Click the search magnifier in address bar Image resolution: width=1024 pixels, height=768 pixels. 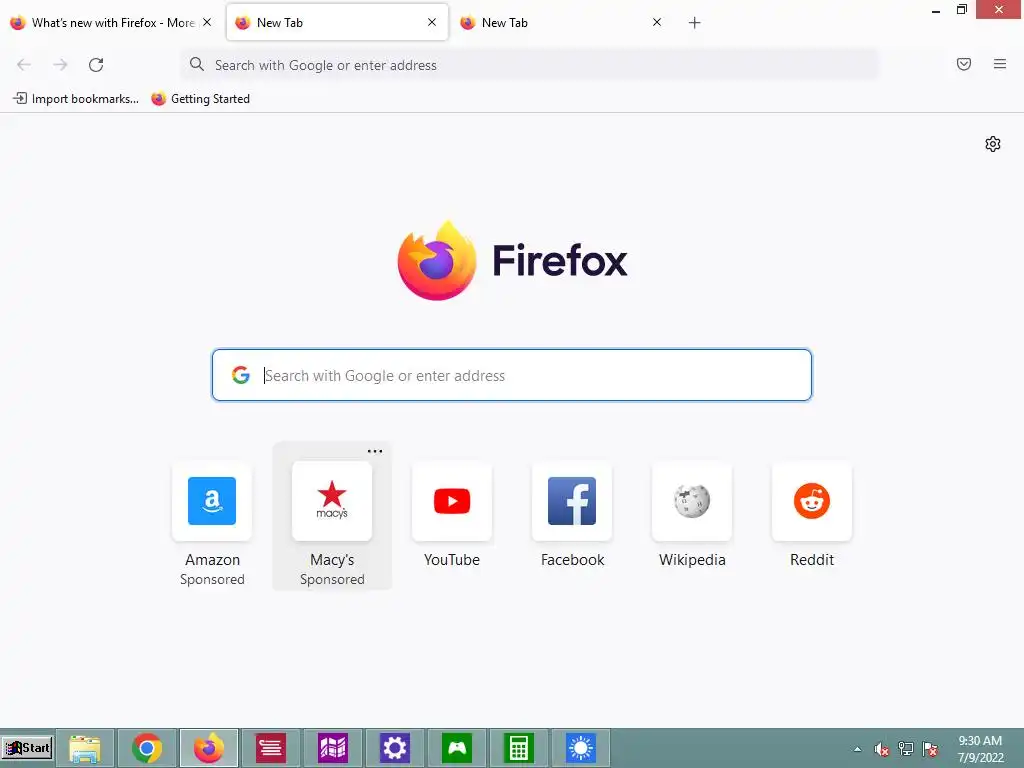[x=197, y=64]
